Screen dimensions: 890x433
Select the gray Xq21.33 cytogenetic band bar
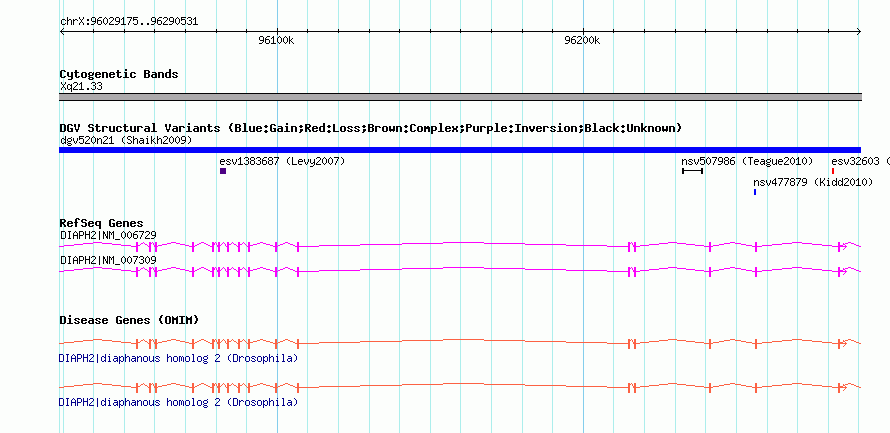tap(460, 97)
